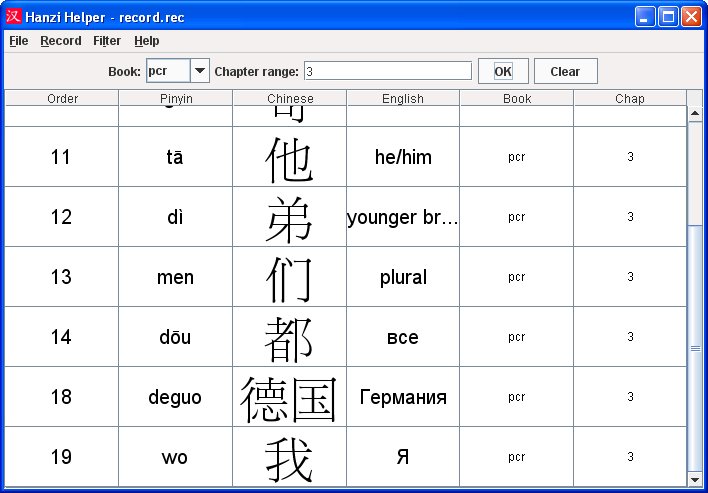
Task: Click the Chap column header
Action: pyautogui.click(x=629, y=98)
